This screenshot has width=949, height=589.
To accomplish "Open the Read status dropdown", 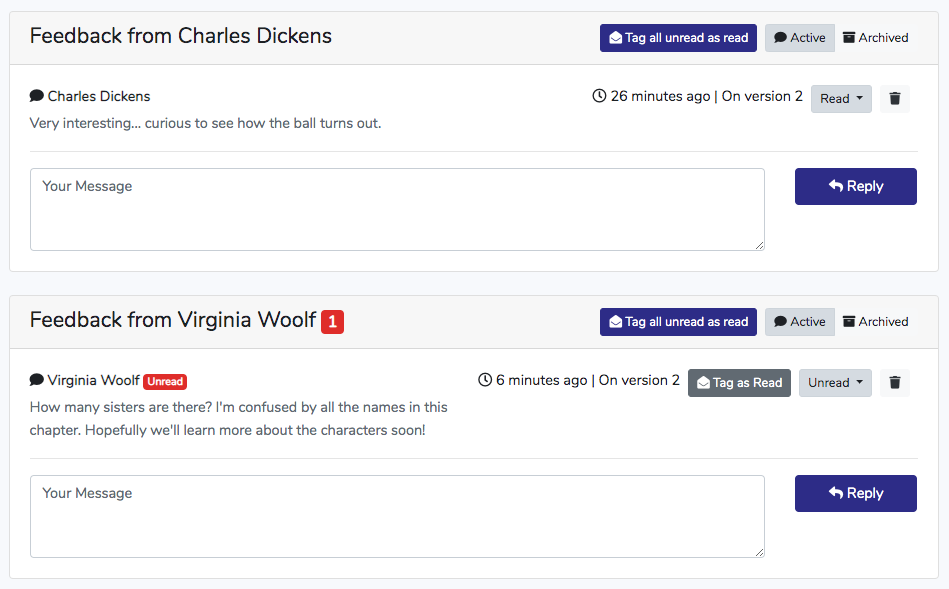I will [841, 99].
